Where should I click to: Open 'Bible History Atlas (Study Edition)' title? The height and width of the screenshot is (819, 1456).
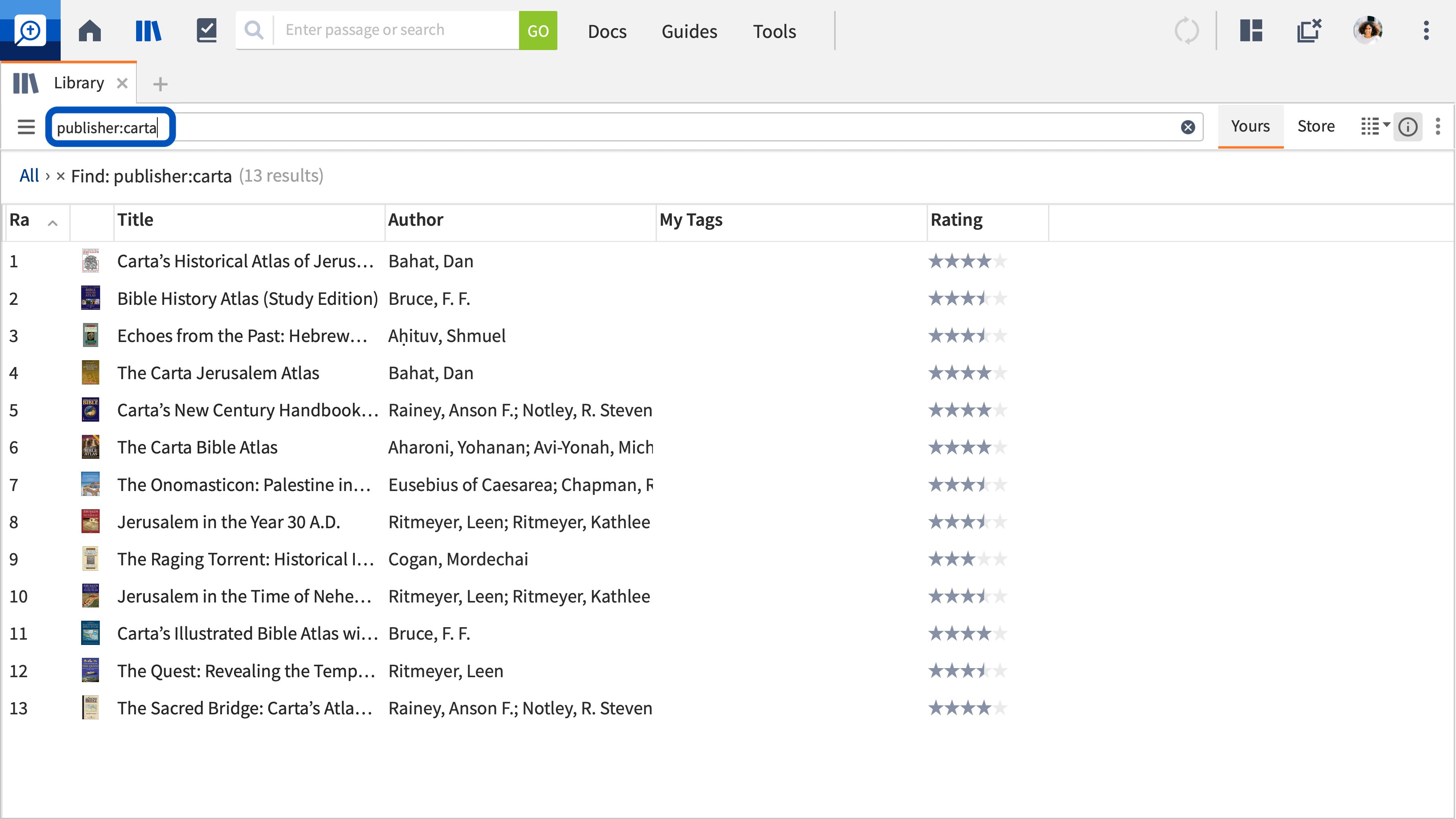pos(248,299)
